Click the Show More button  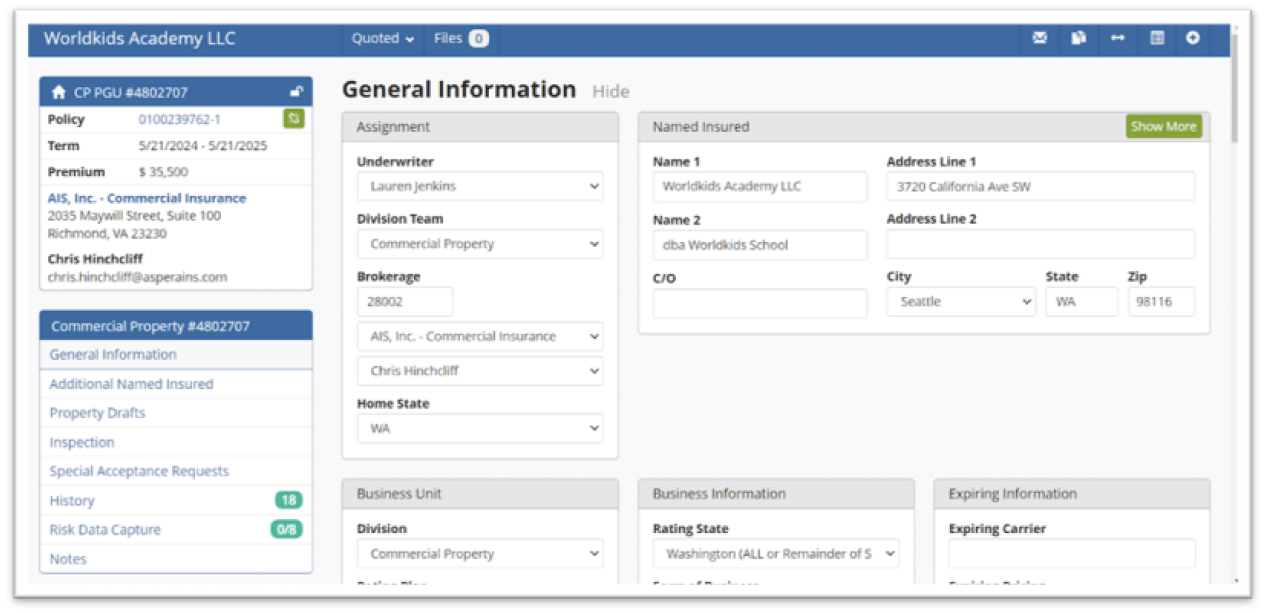coord(1163,127)
